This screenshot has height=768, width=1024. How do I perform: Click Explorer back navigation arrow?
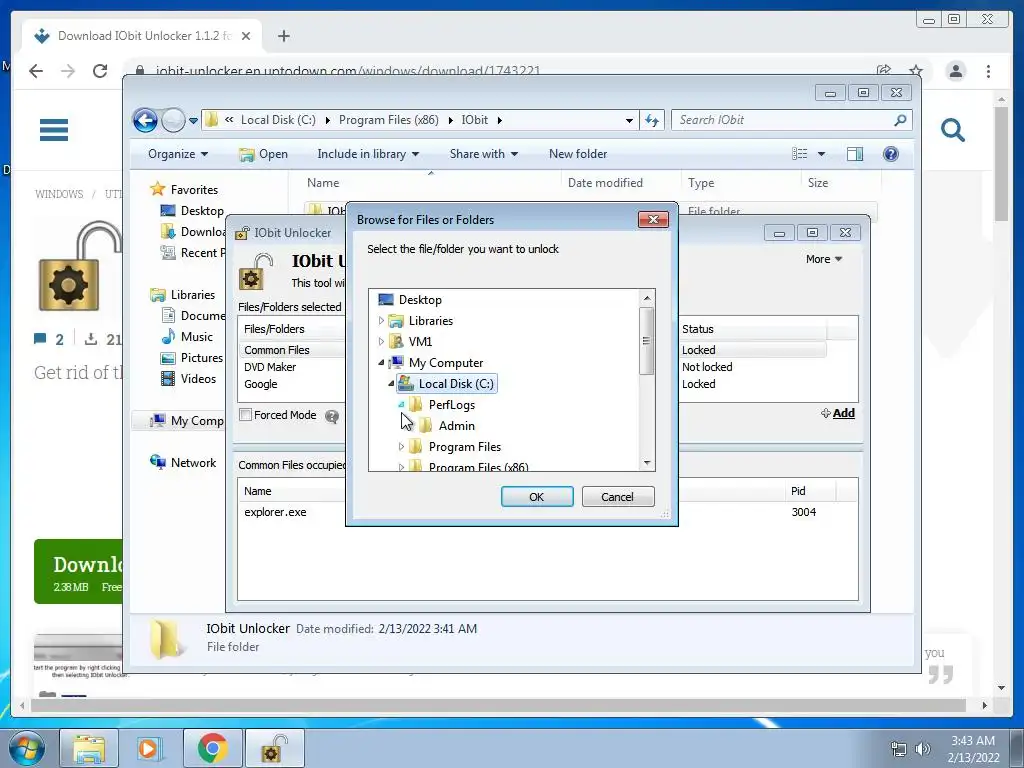[x=145, y=120]
